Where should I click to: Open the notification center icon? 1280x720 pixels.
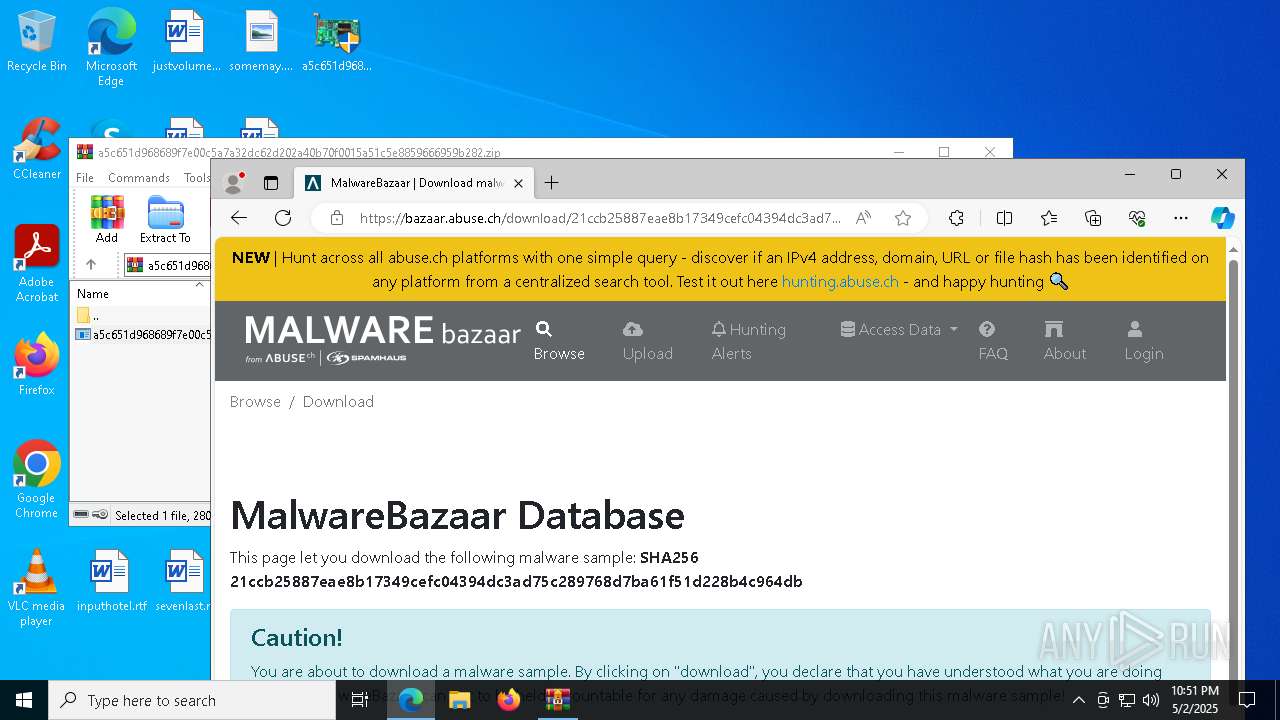(1247, 700)
